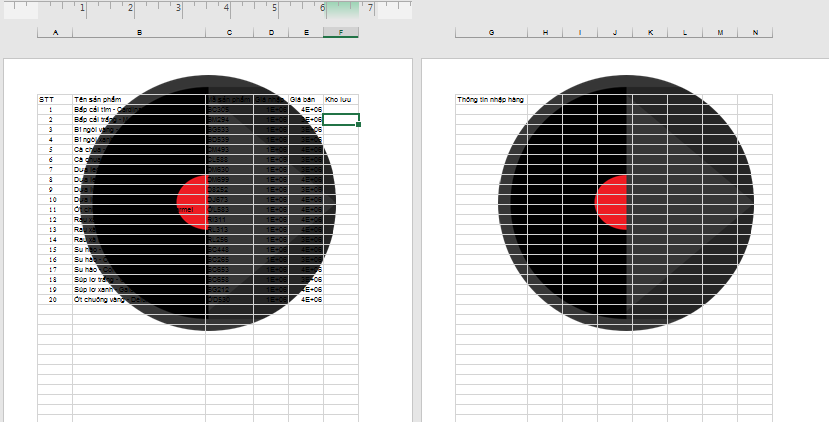Click STT cell with number 20
829x422 pixels.
pos(55,300)
